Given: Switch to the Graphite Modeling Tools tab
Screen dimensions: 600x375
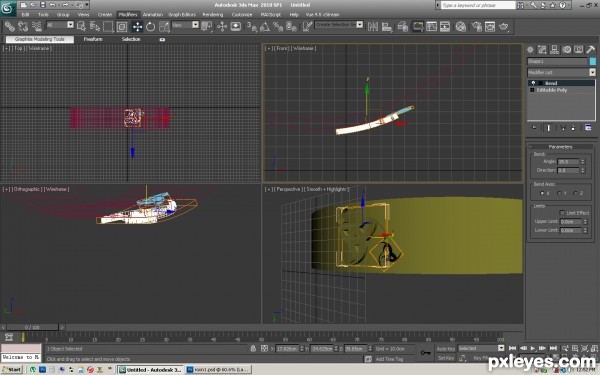Looking at the screenshot, I should 39,39.
